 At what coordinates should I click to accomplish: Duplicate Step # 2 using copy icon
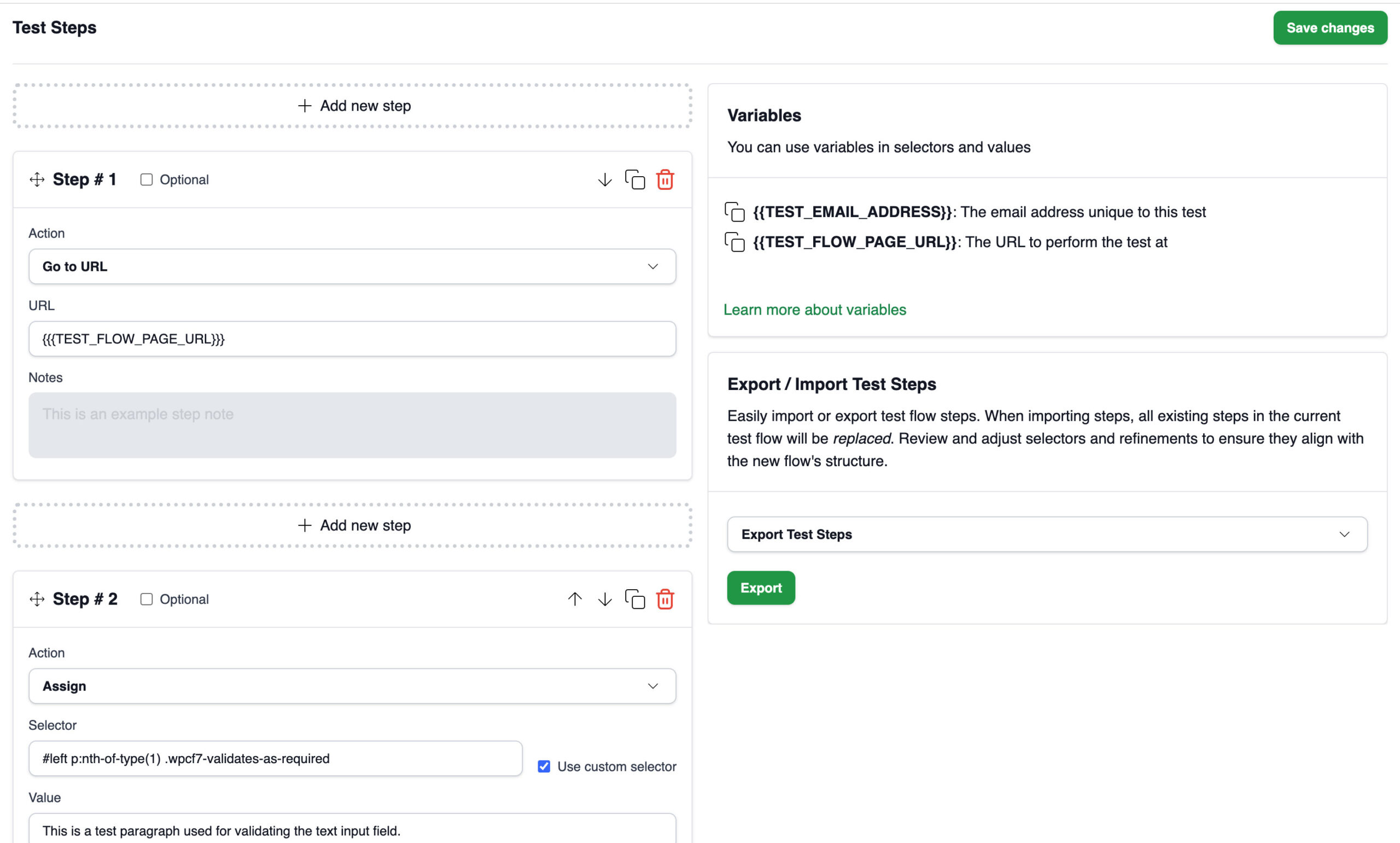[x=635, y=598]
